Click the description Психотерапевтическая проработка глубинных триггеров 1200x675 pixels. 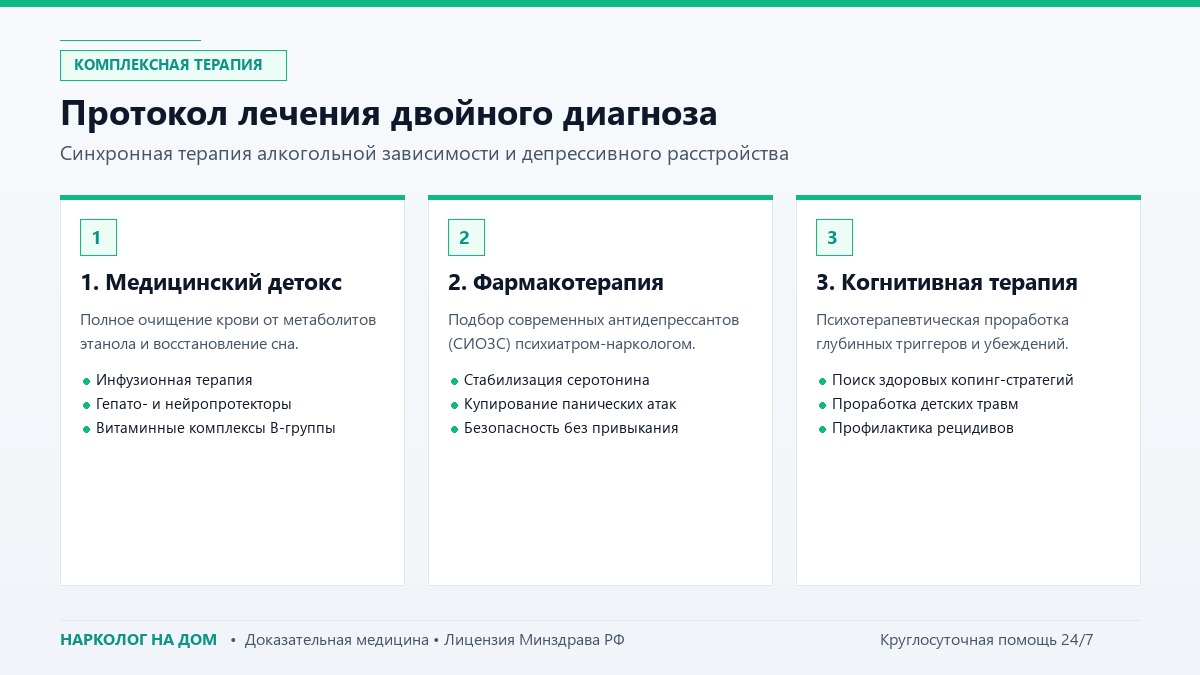click(943, 332)
